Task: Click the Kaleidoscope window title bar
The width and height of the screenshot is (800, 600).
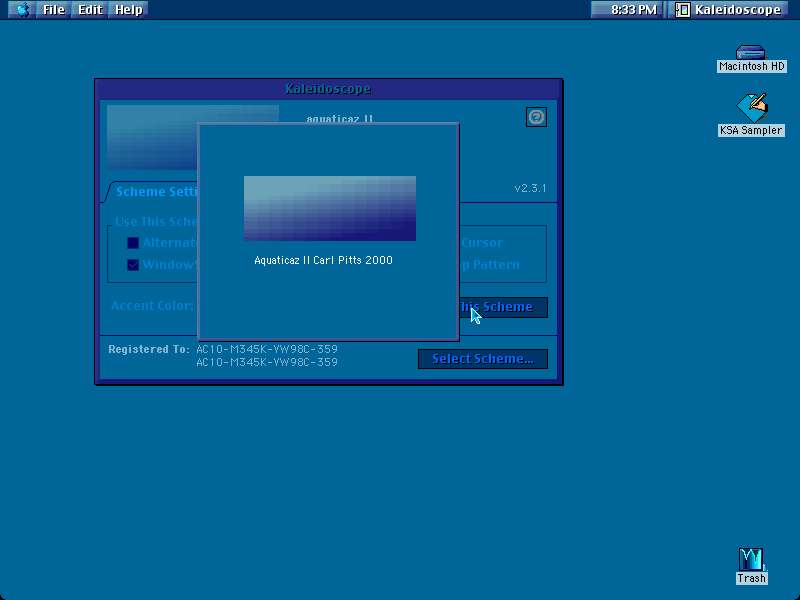Action: point(328,89)
